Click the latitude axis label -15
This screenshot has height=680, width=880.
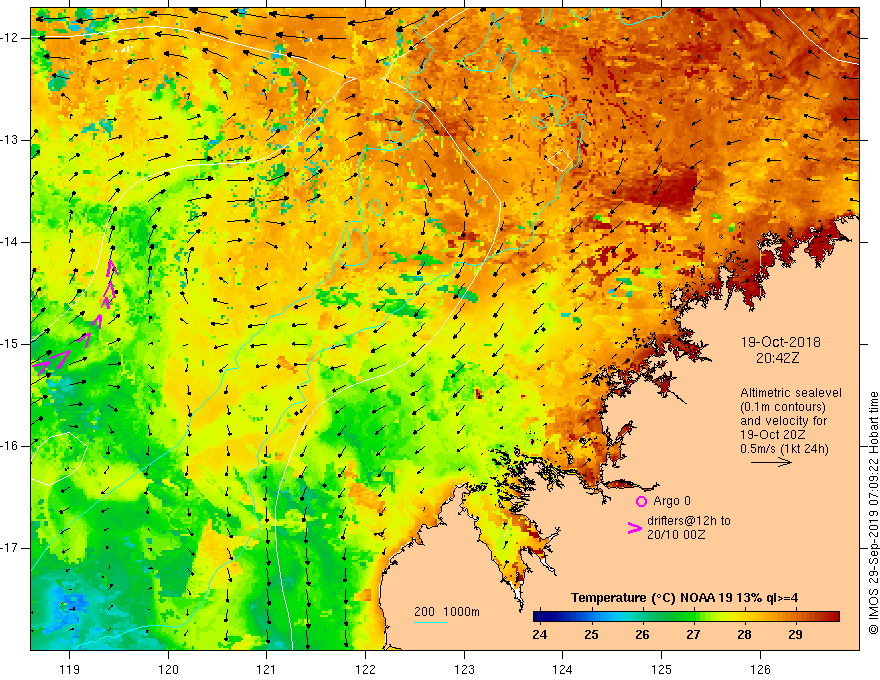click(x=10, y=344)
